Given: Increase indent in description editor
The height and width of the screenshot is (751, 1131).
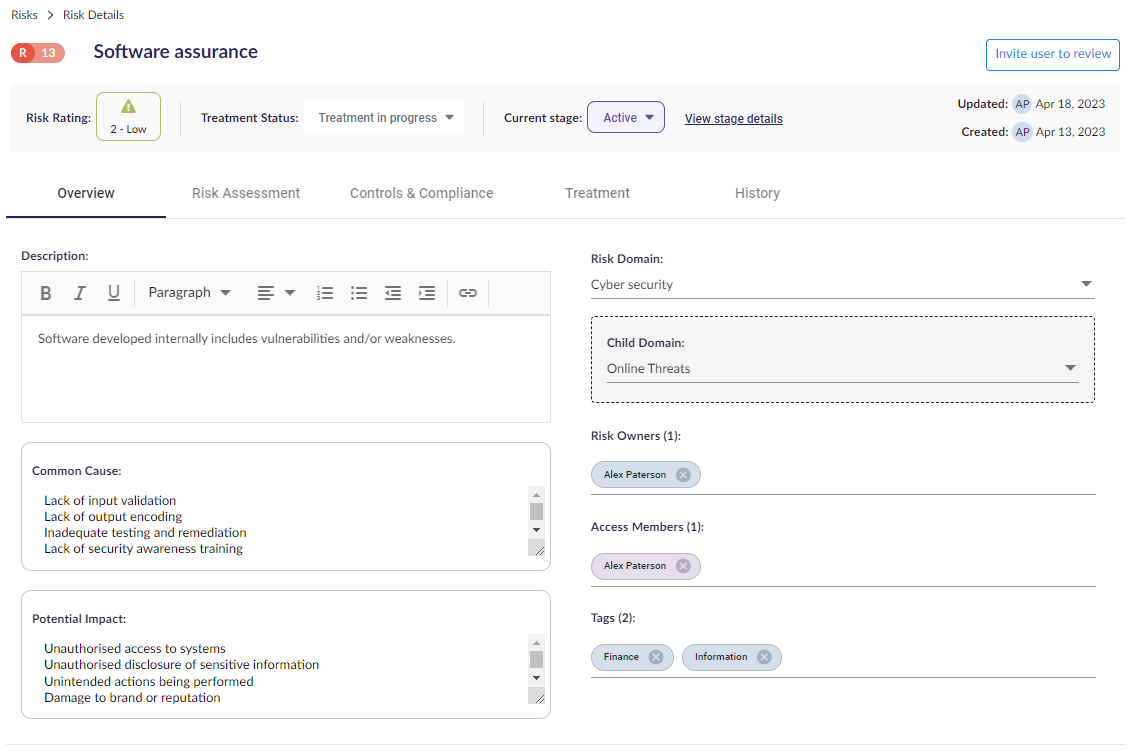Looking at the screenshot, I should [x=427, y=293].
